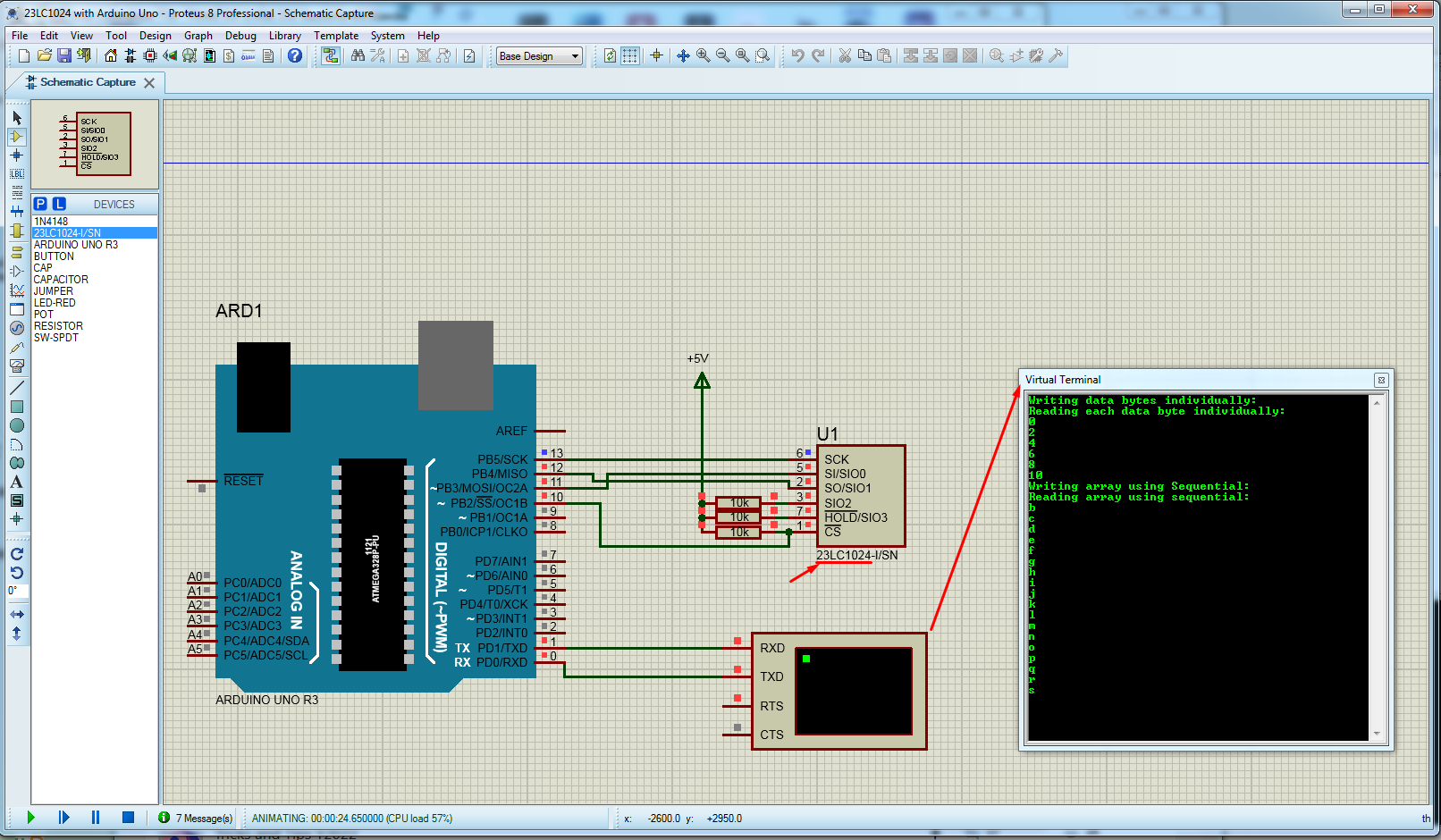Open the PCB Layout chip icon

150,55
